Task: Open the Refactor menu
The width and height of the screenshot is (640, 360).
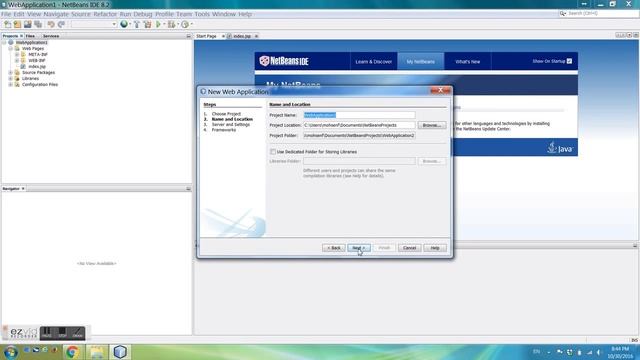Action: point(105,14)
